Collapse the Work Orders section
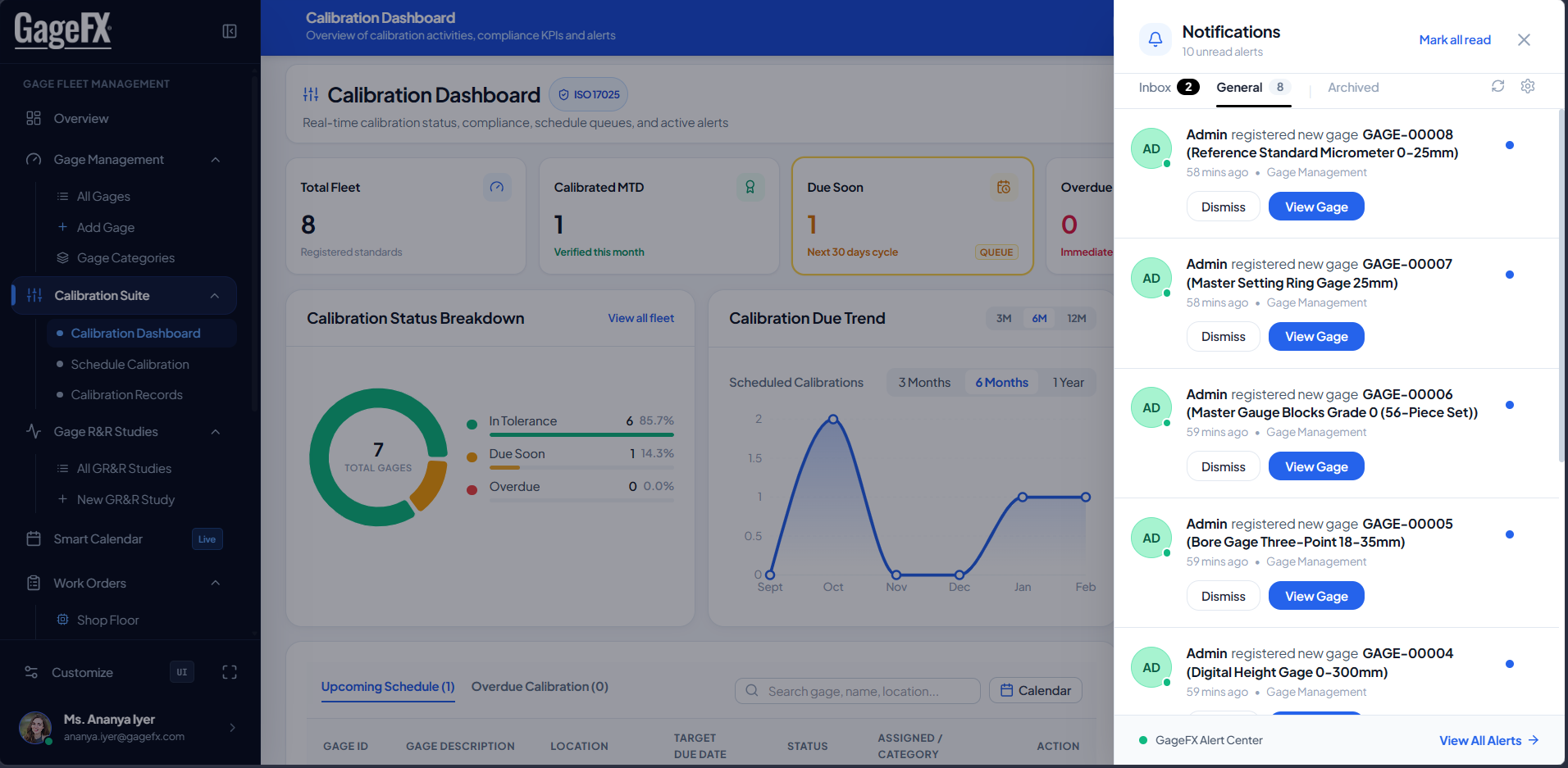This screenshot has height=768, width=1568. click(x=216, y=583)
